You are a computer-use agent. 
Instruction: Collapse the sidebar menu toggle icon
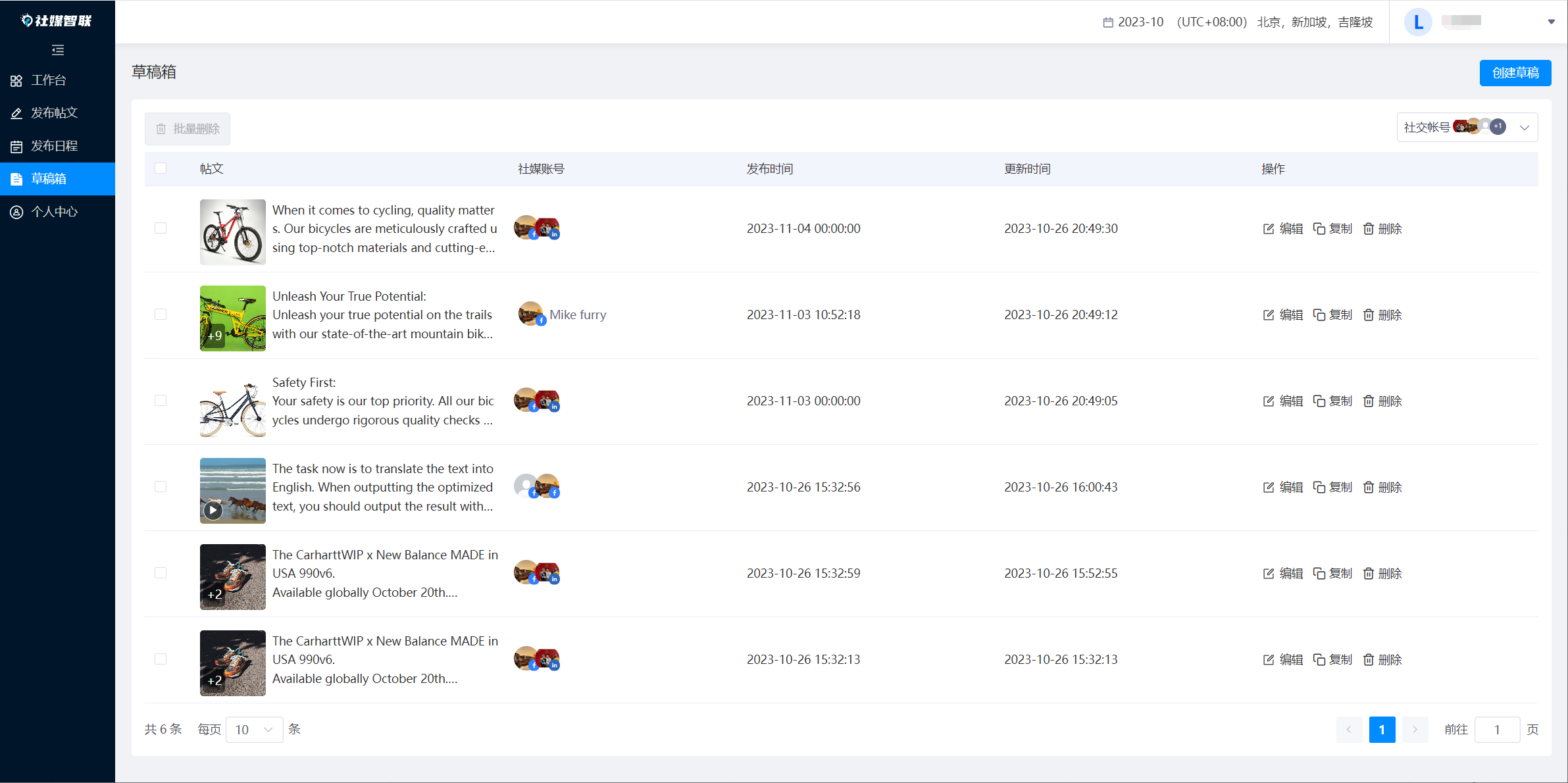58,50
